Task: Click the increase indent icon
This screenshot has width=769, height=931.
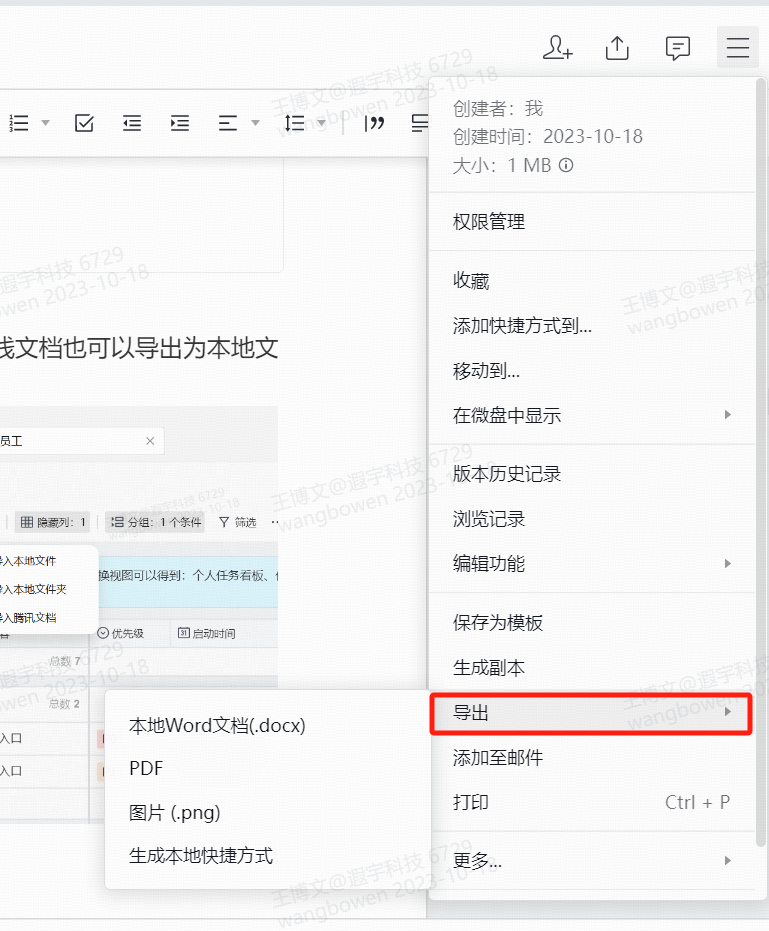Action: tap(179, 123)
